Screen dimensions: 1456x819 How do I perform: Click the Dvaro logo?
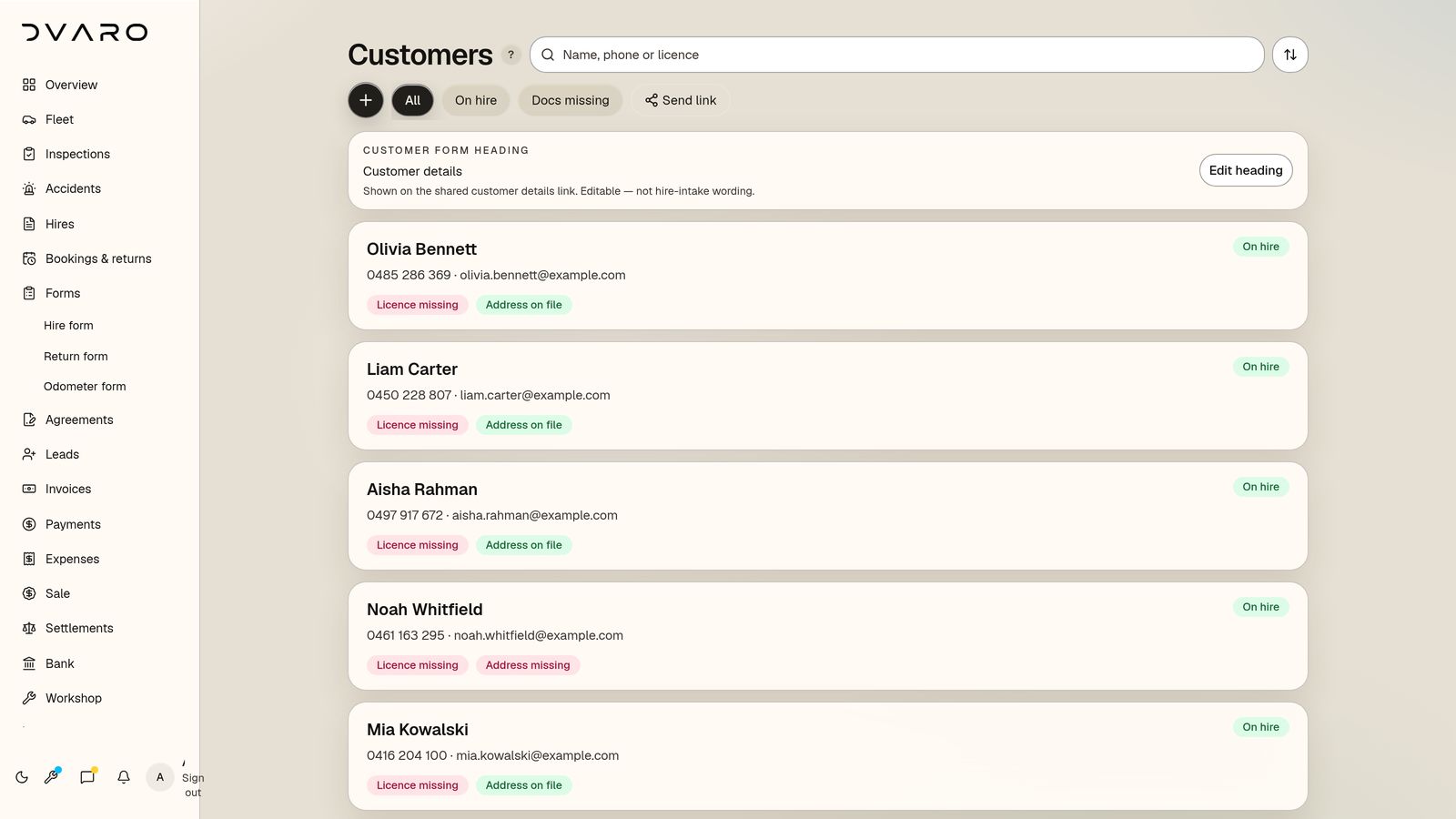tap(85, 33)
